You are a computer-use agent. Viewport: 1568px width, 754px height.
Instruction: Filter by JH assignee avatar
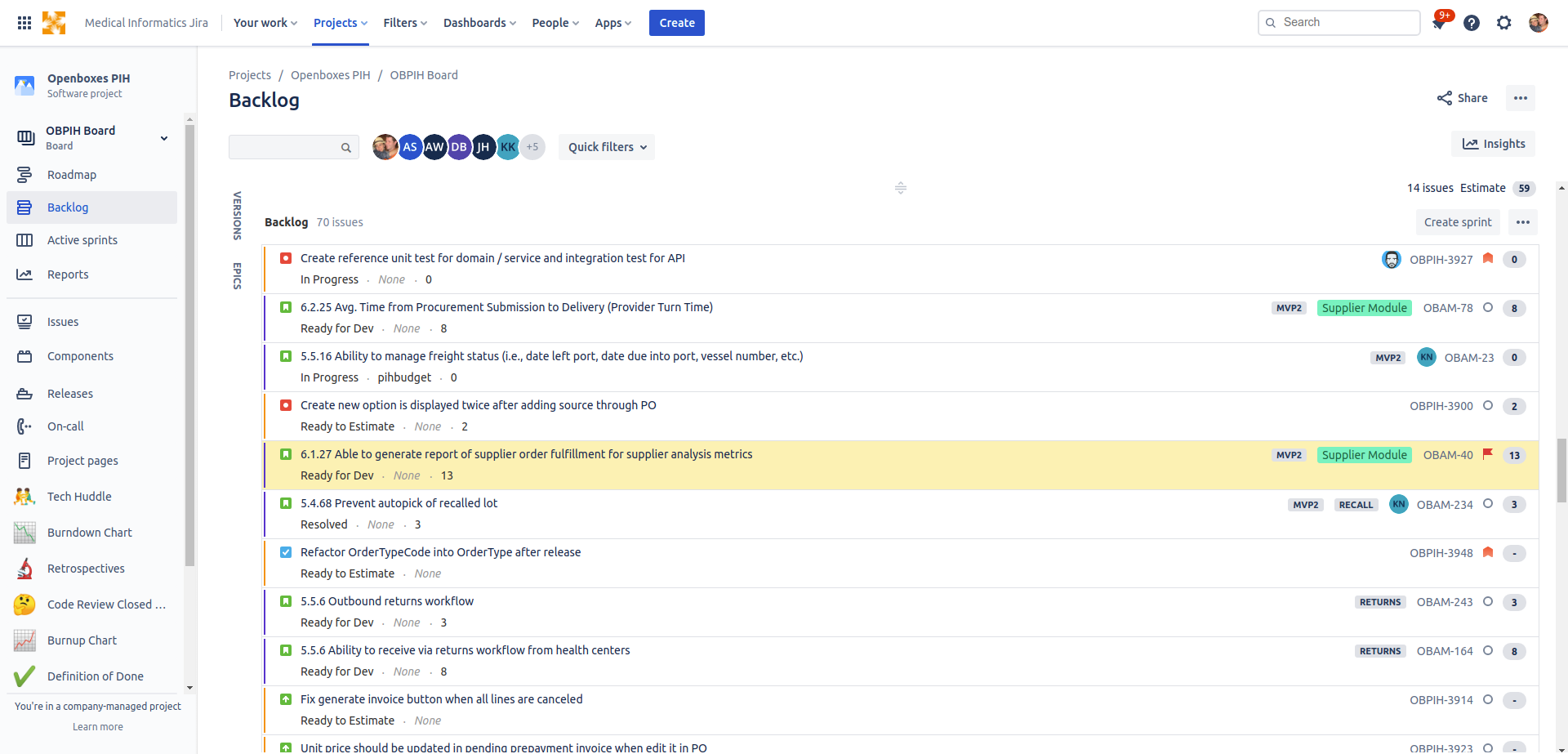[483, 147]
